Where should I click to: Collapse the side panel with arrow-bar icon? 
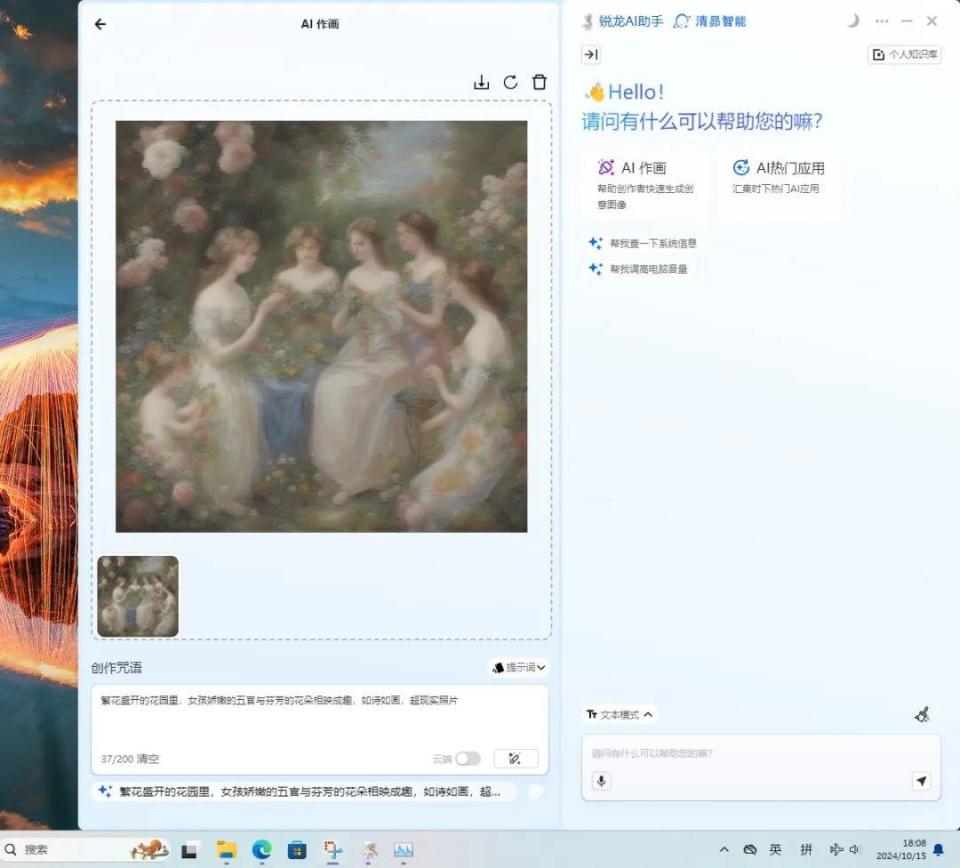pyautogui.click(x=591, y=55)
